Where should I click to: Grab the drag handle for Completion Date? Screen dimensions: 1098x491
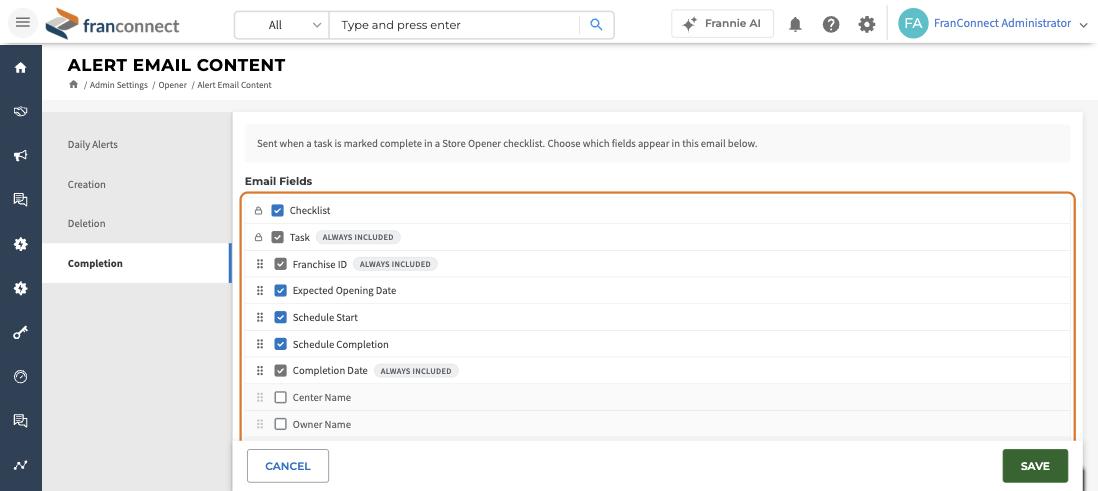click(x=260, y=371)
